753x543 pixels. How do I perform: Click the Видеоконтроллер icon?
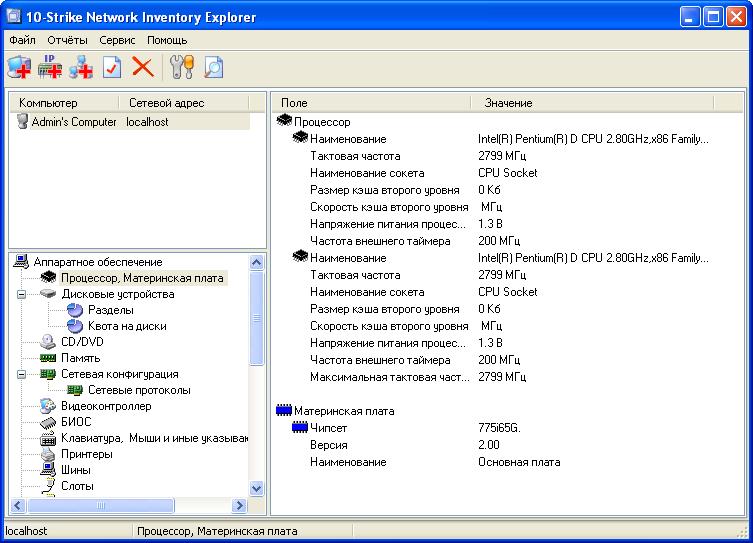click(48, 406)
